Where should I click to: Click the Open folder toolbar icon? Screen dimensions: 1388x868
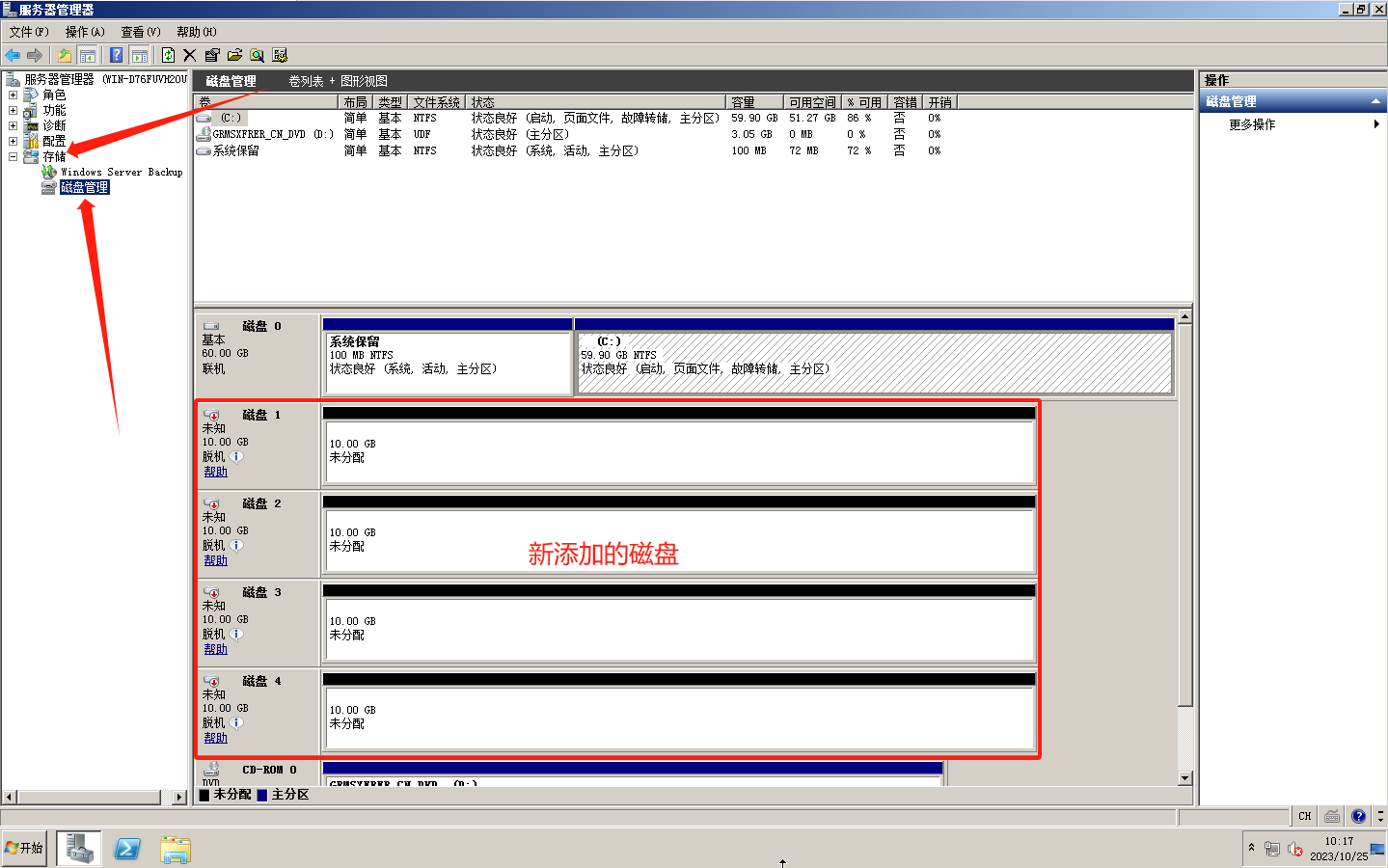pos(234,56)
